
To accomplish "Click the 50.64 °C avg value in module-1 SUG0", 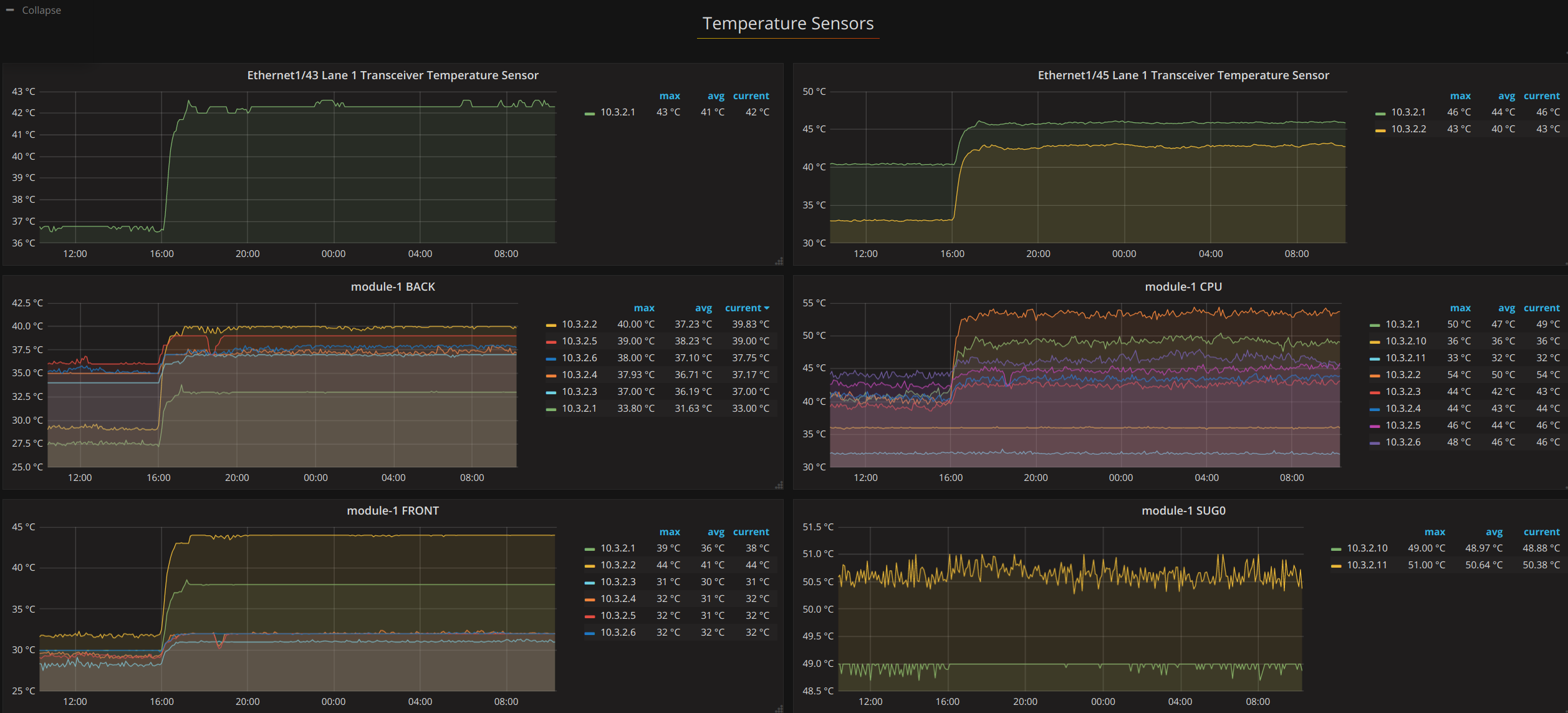I will (1484, 565).
